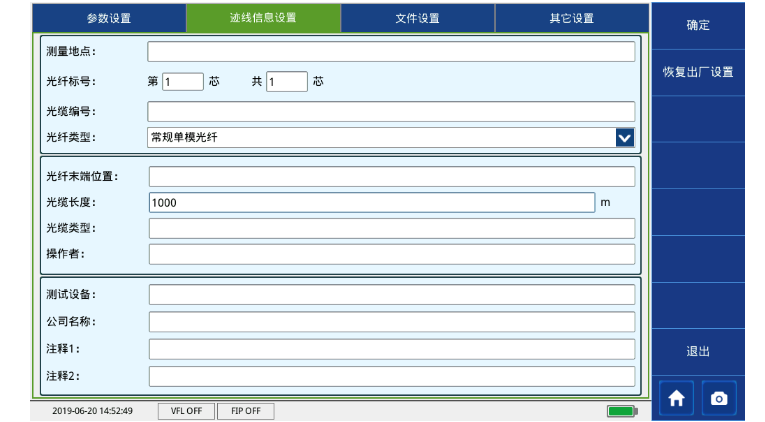Edit the 光缆长度 field showing 1000
This screenshot has width=765, height=422.
pos(372,202)
